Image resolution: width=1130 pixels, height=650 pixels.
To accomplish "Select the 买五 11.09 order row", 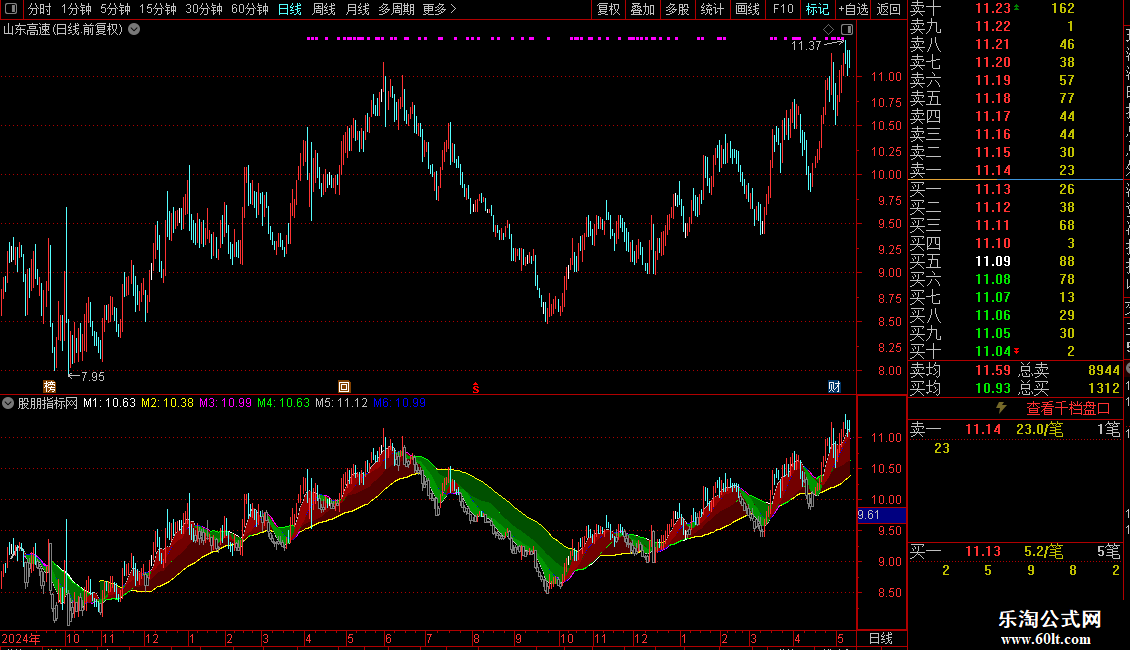I will click(x=1015, y=262).
